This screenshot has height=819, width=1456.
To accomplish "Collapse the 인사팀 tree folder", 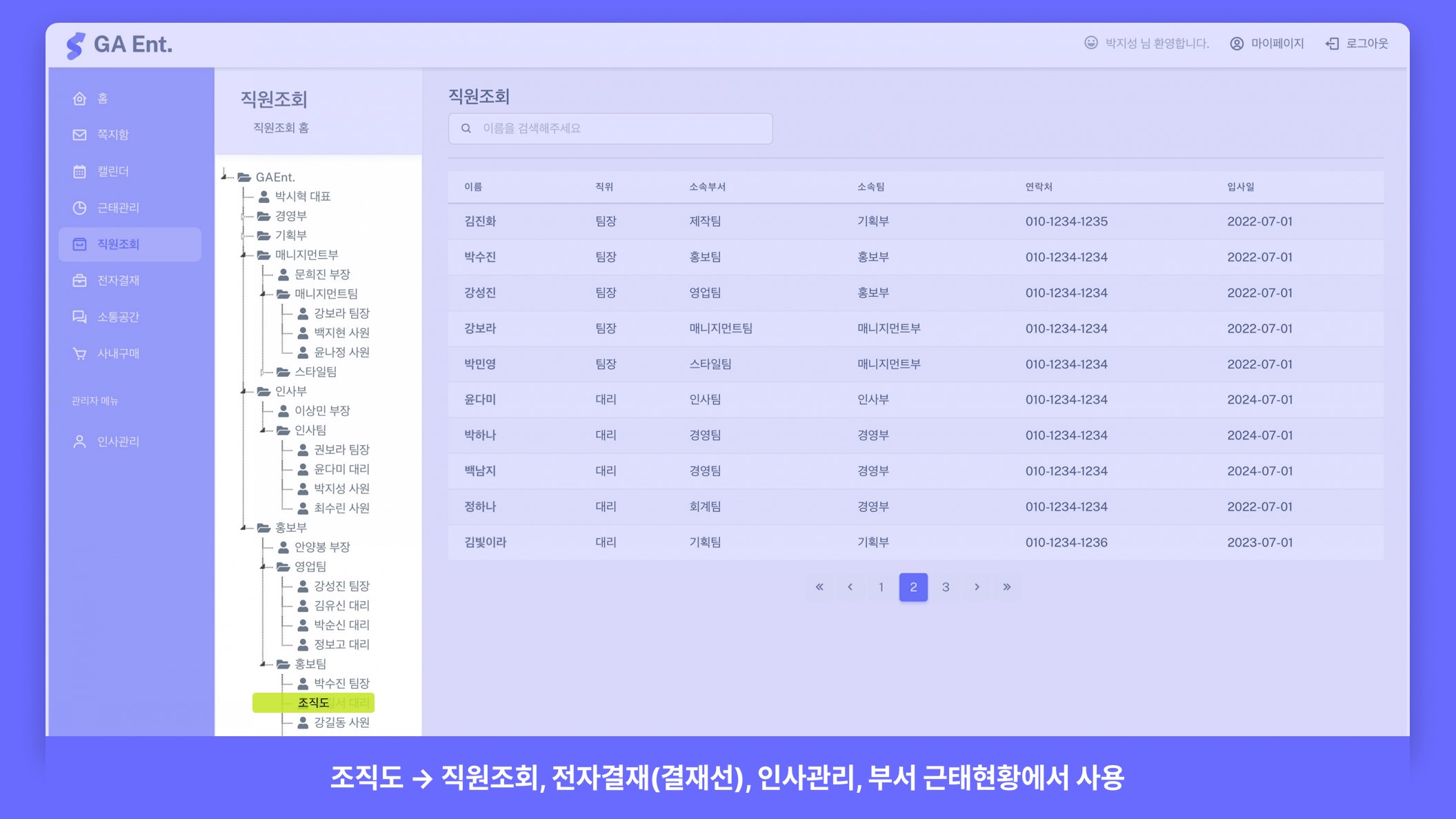I will tap(263, 430).
